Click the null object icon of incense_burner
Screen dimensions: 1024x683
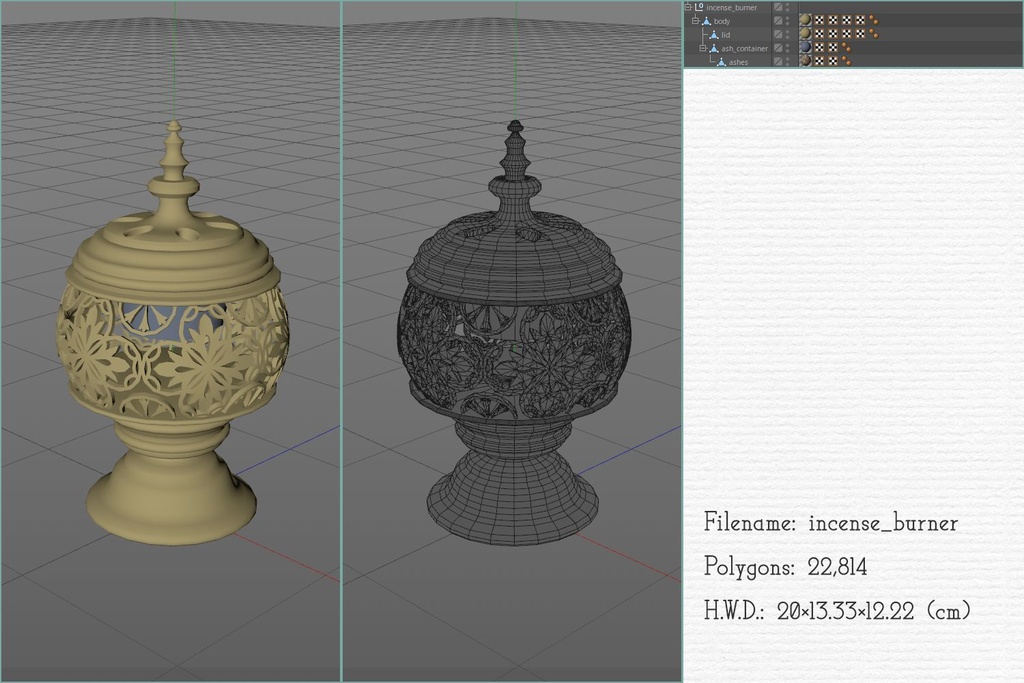(x=699, y=7)
